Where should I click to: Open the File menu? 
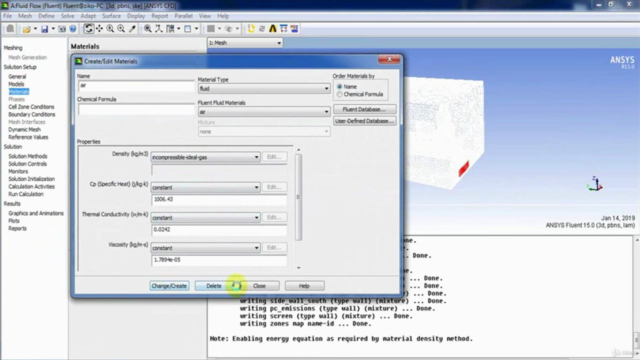[7, 16]
